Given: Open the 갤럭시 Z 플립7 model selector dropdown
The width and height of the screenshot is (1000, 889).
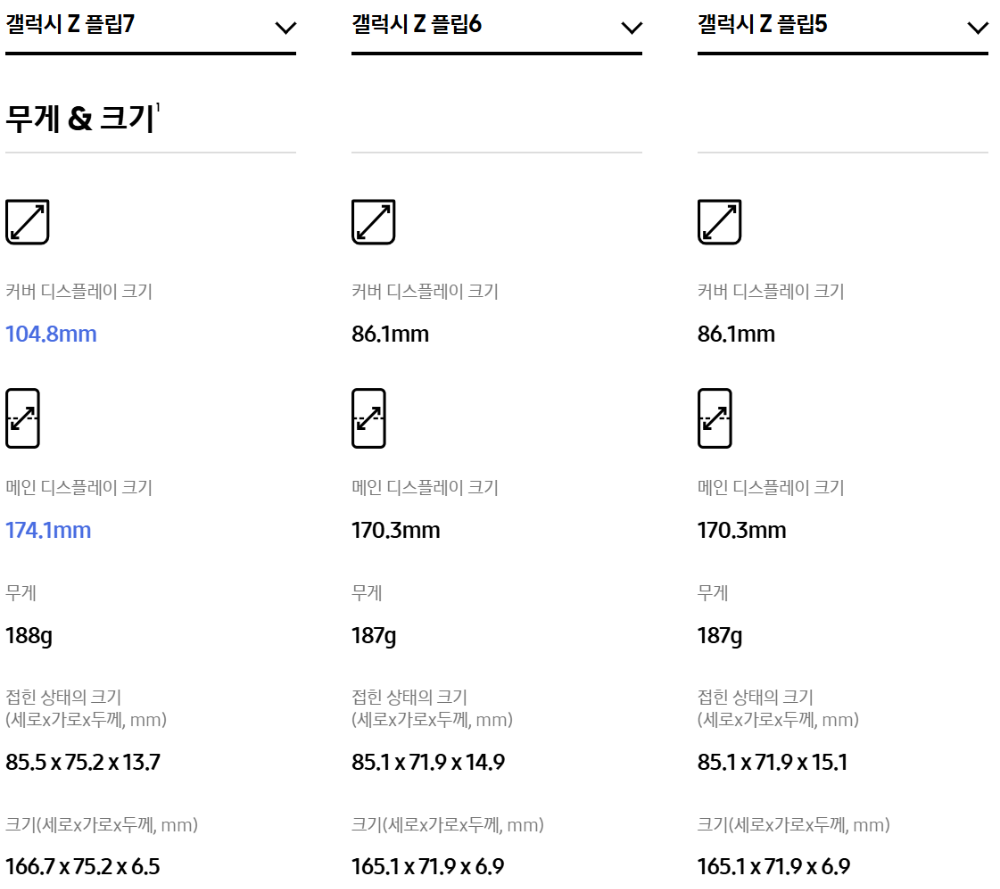Looking at the screenshot, I should (288, 28).
